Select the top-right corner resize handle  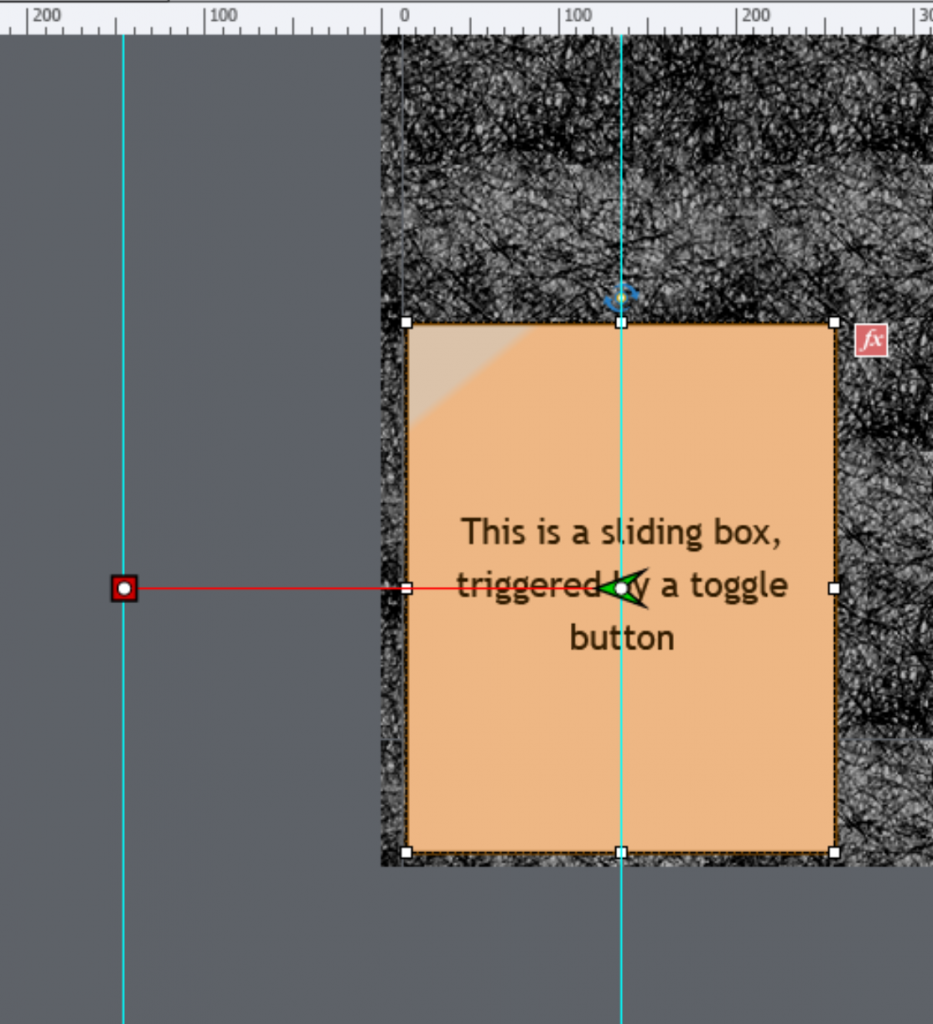[833, 322]
